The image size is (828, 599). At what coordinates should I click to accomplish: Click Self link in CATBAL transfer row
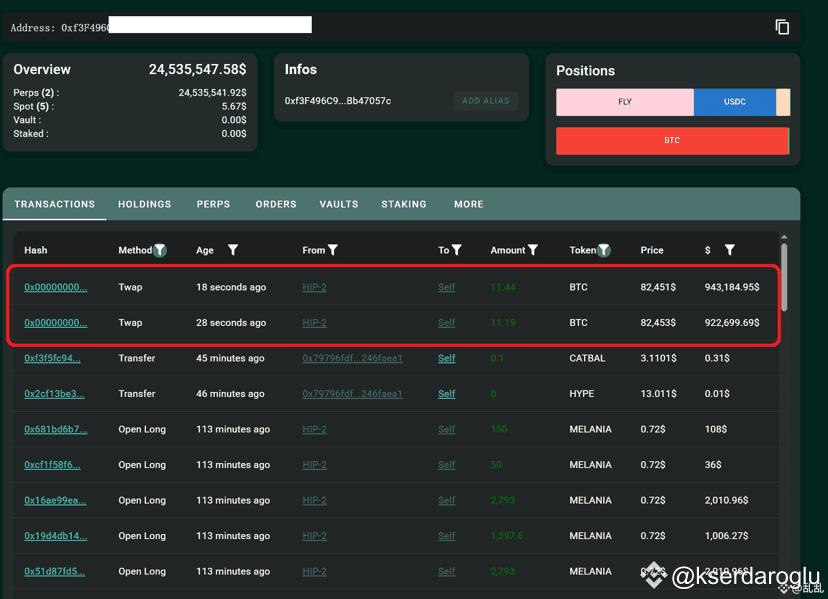click(x=447, y=358)
